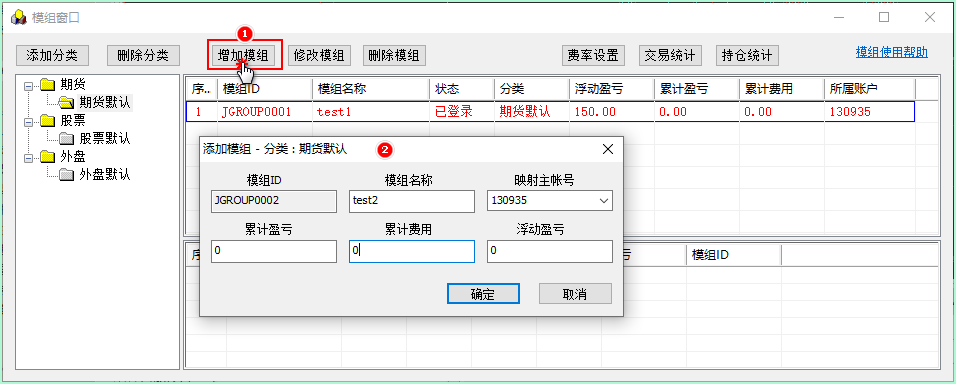956x384 pixels.
Task: Click the 累计费用 input field in dialog
Action: pos(412,251)
